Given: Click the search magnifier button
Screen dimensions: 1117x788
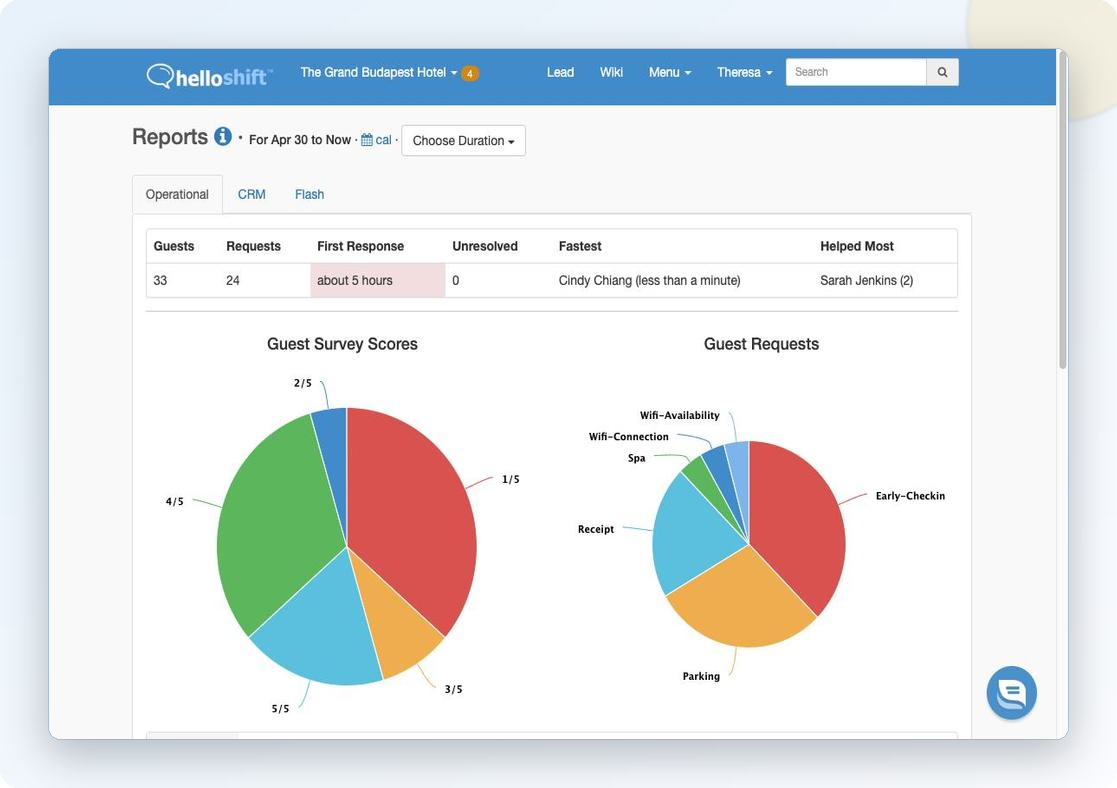Looking at the screenshot, I should [x=942, y=72].
